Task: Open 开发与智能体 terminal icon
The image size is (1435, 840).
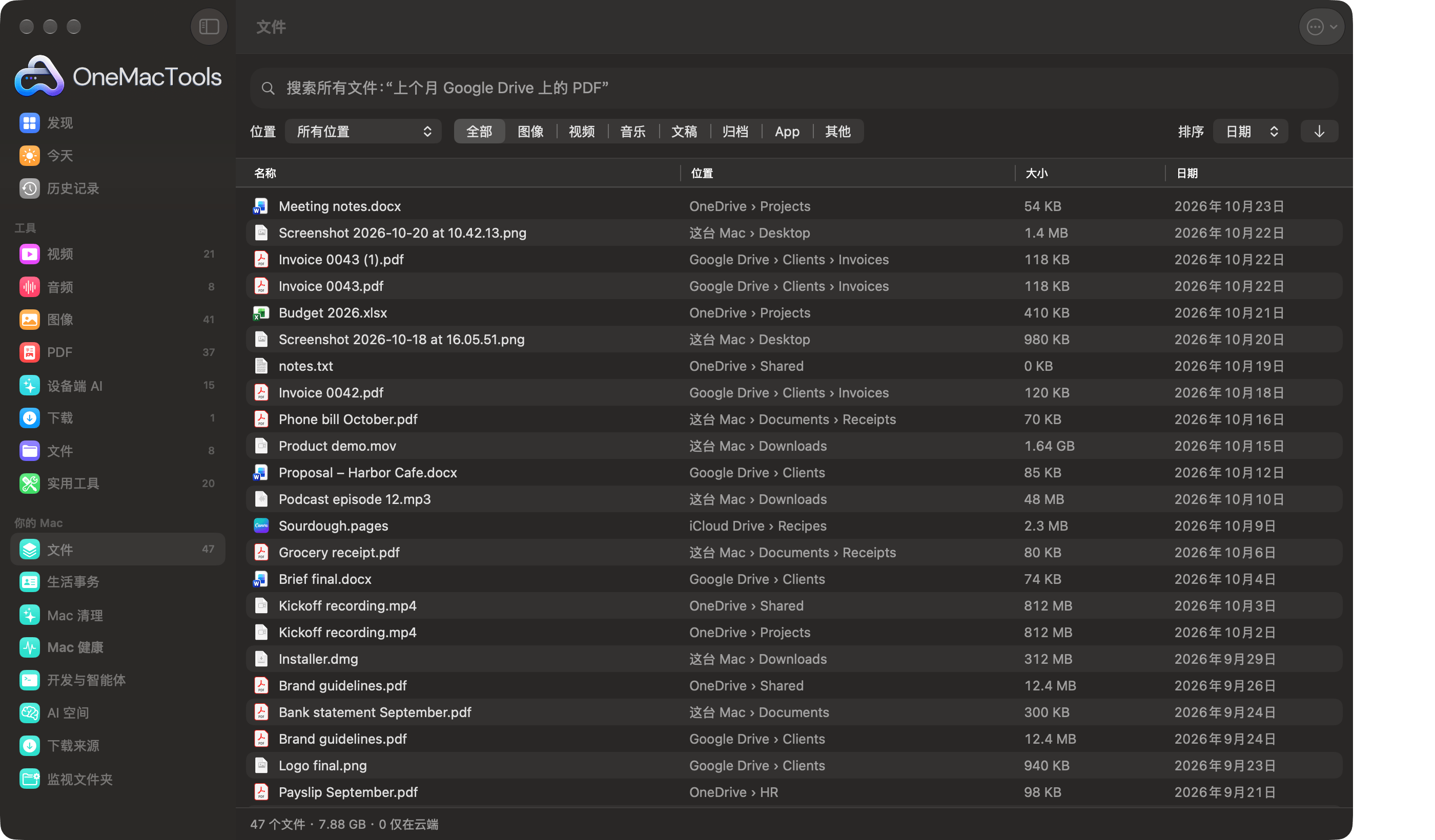Action: 30,680
